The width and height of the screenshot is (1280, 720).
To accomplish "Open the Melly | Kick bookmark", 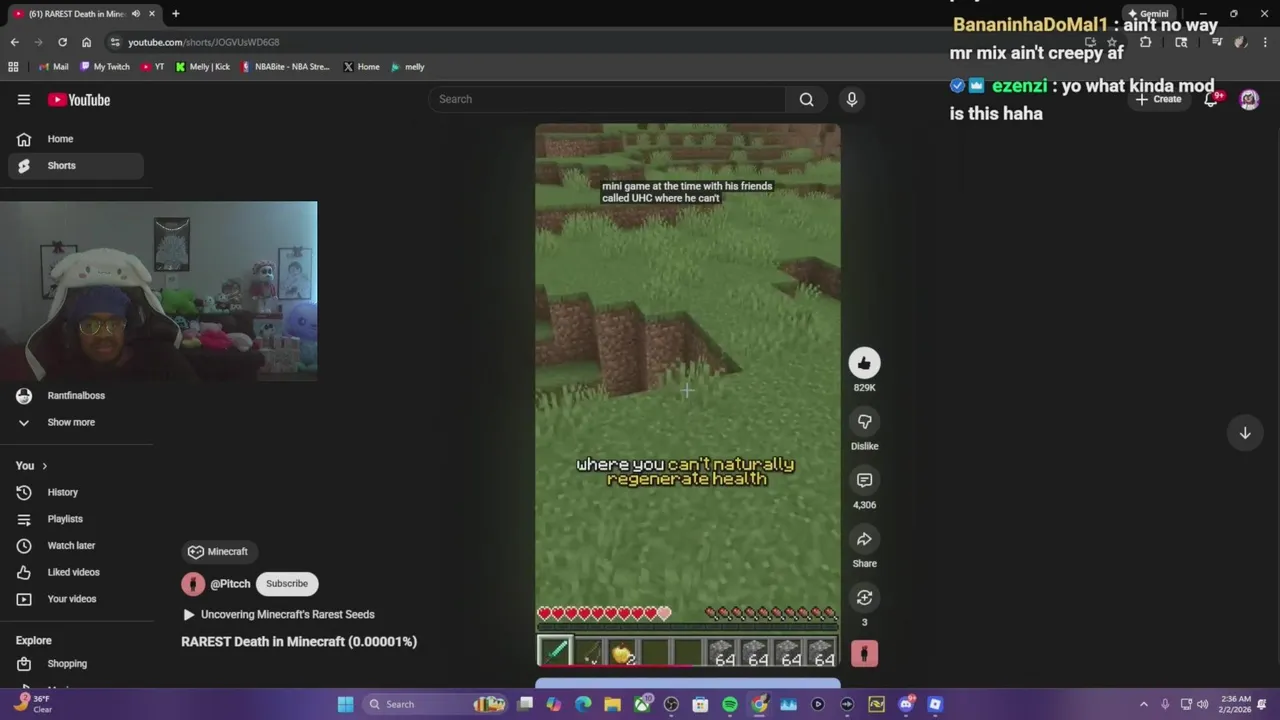I will tap(203, 67).
